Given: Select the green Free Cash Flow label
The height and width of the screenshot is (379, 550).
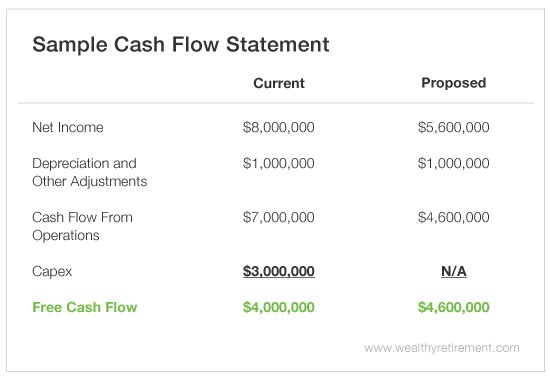Looking at the screenshot, I should (85, 307).
